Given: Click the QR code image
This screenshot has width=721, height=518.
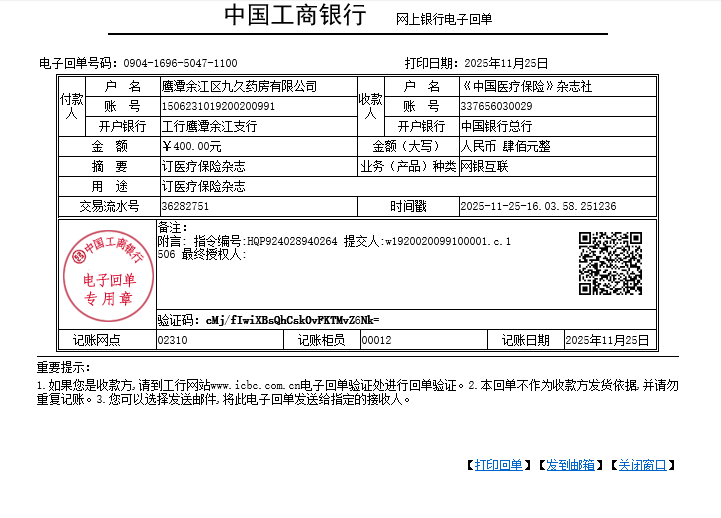Looking at the screenshot, I should coord(610,263).
